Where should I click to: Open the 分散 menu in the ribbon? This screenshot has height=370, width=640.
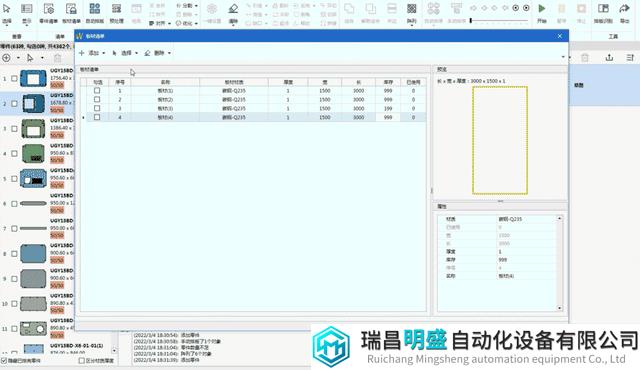(x=187, y=6)
